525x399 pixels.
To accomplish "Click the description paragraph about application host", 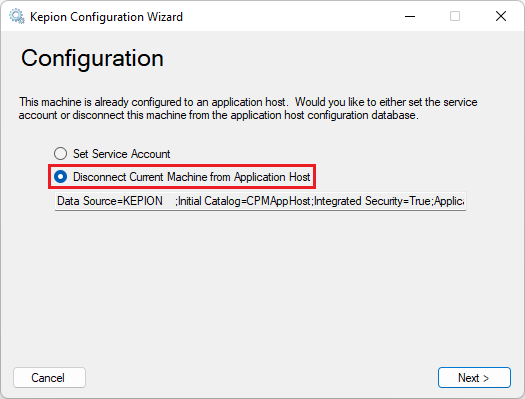I will tap(248, 108).
